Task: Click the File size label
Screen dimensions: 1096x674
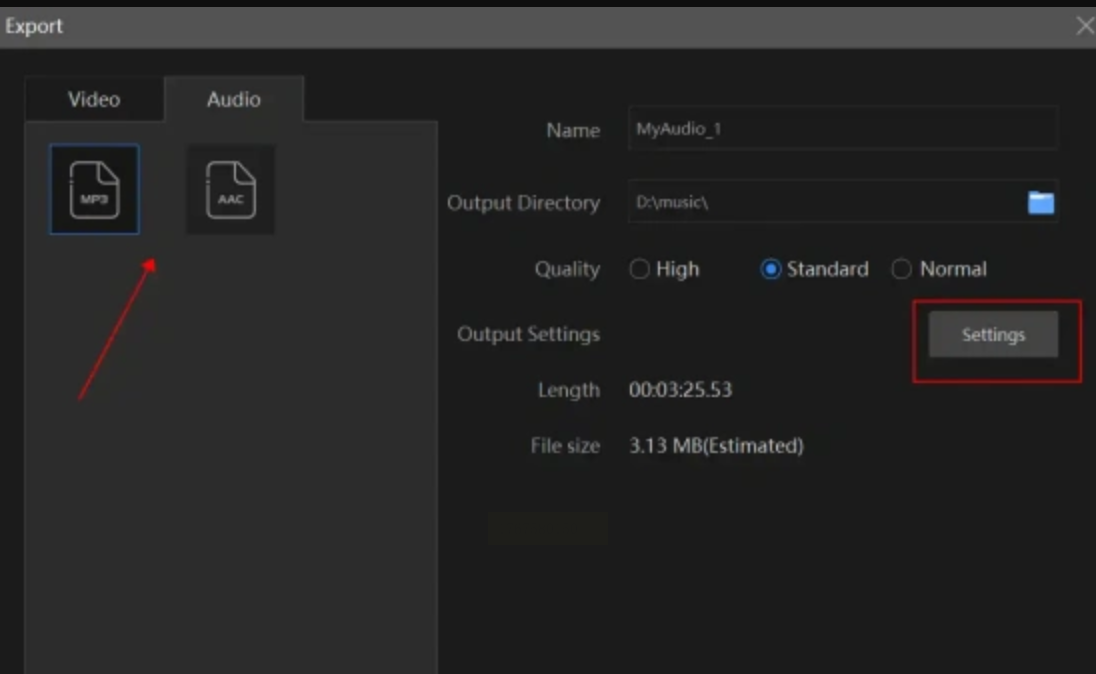Action: 565,446
